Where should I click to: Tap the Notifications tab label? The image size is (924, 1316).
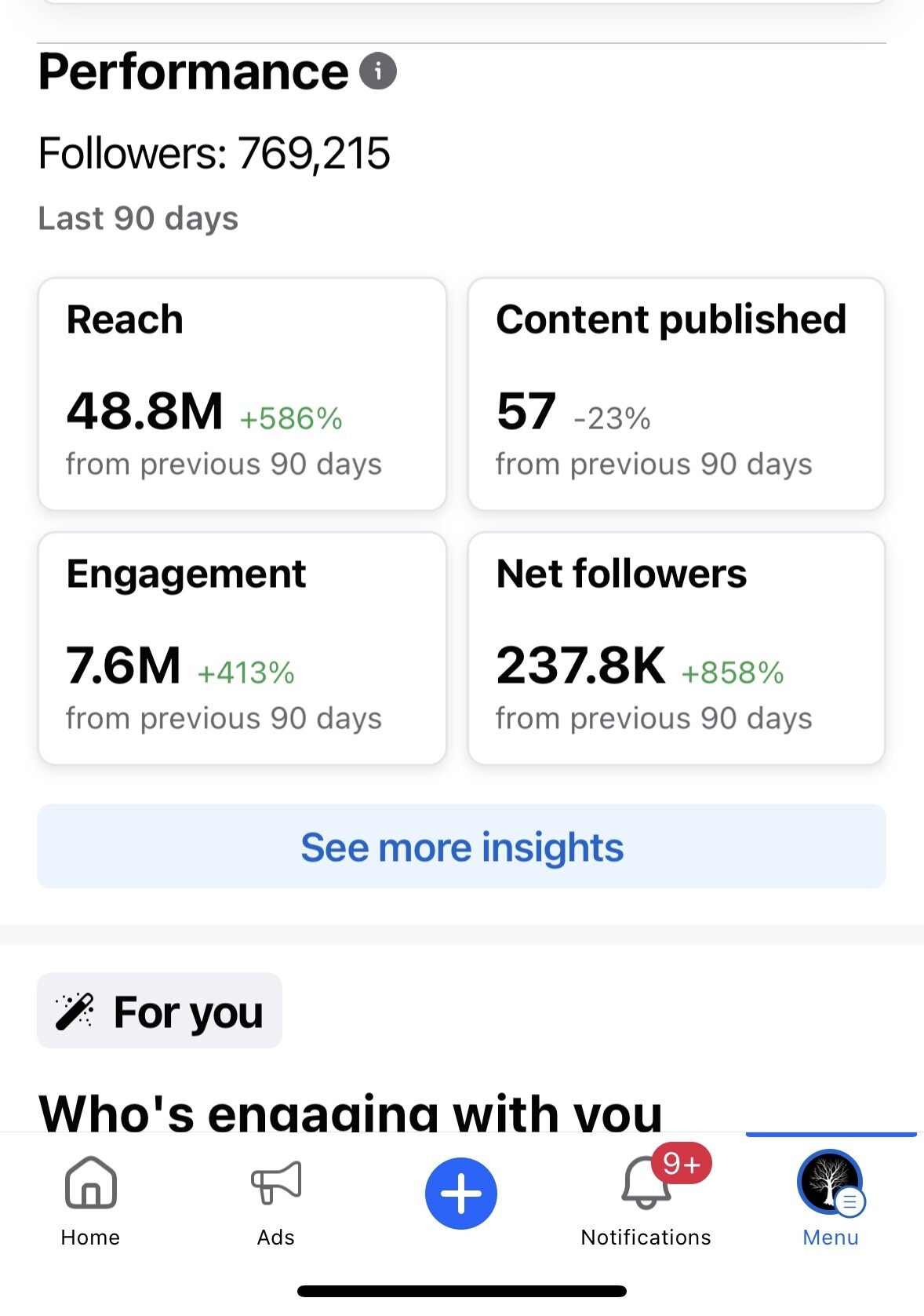[646, 1238]
